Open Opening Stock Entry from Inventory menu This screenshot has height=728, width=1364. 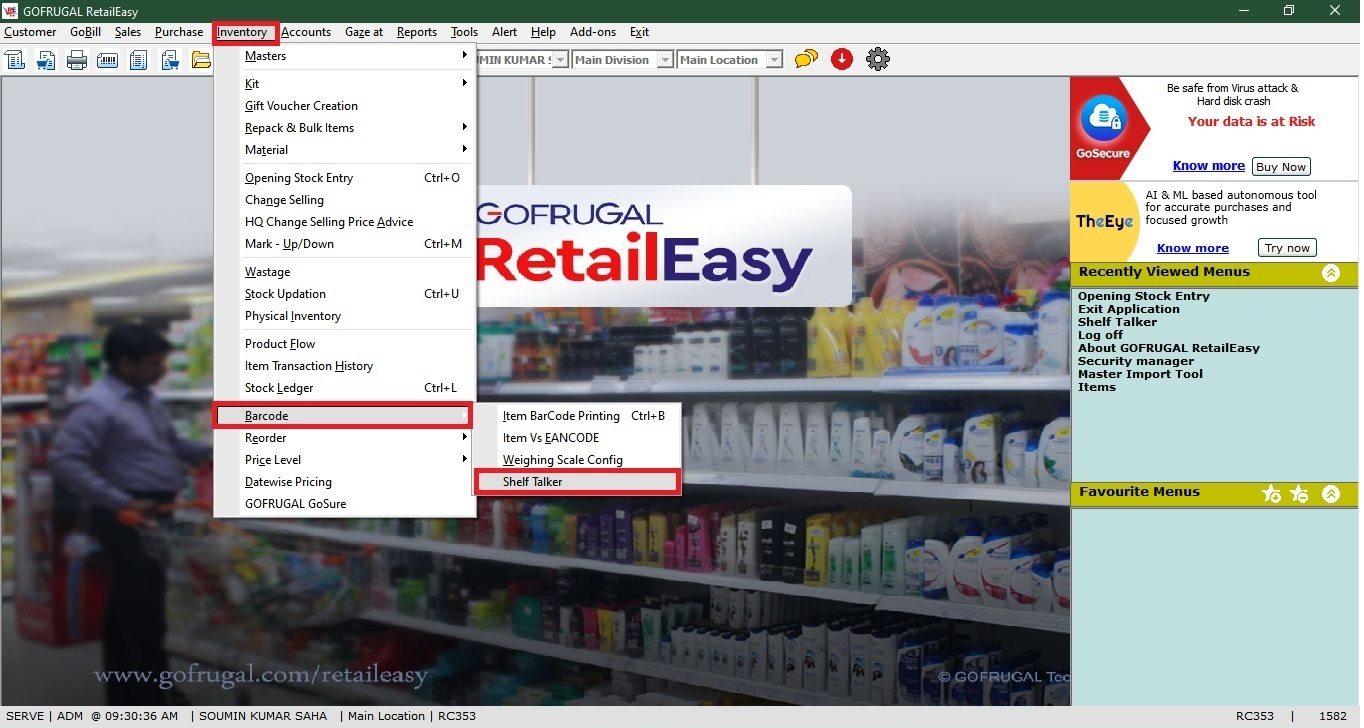tap(345, 178)
